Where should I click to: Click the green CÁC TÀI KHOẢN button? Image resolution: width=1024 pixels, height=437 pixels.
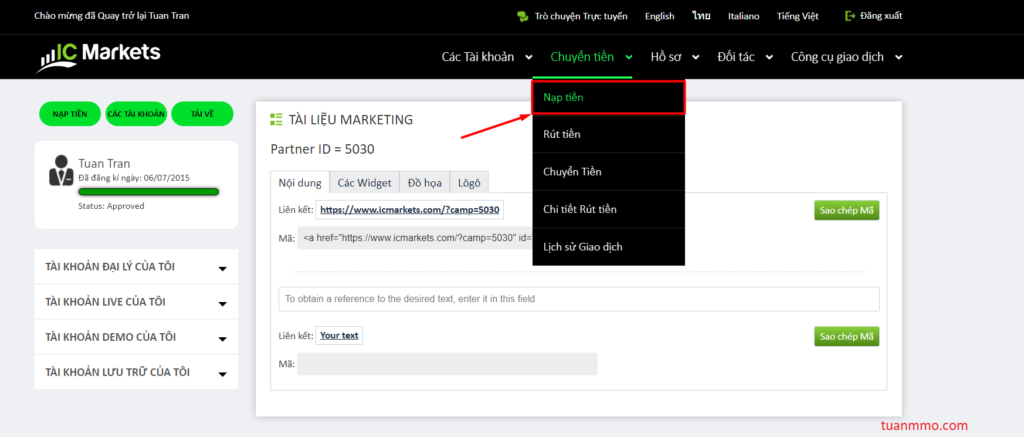(136, 114)
